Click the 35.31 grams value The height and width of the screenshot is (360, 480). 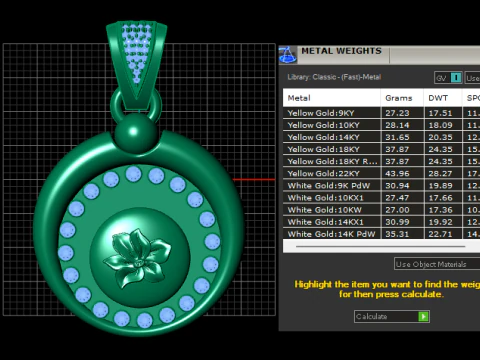coord(397,234)
